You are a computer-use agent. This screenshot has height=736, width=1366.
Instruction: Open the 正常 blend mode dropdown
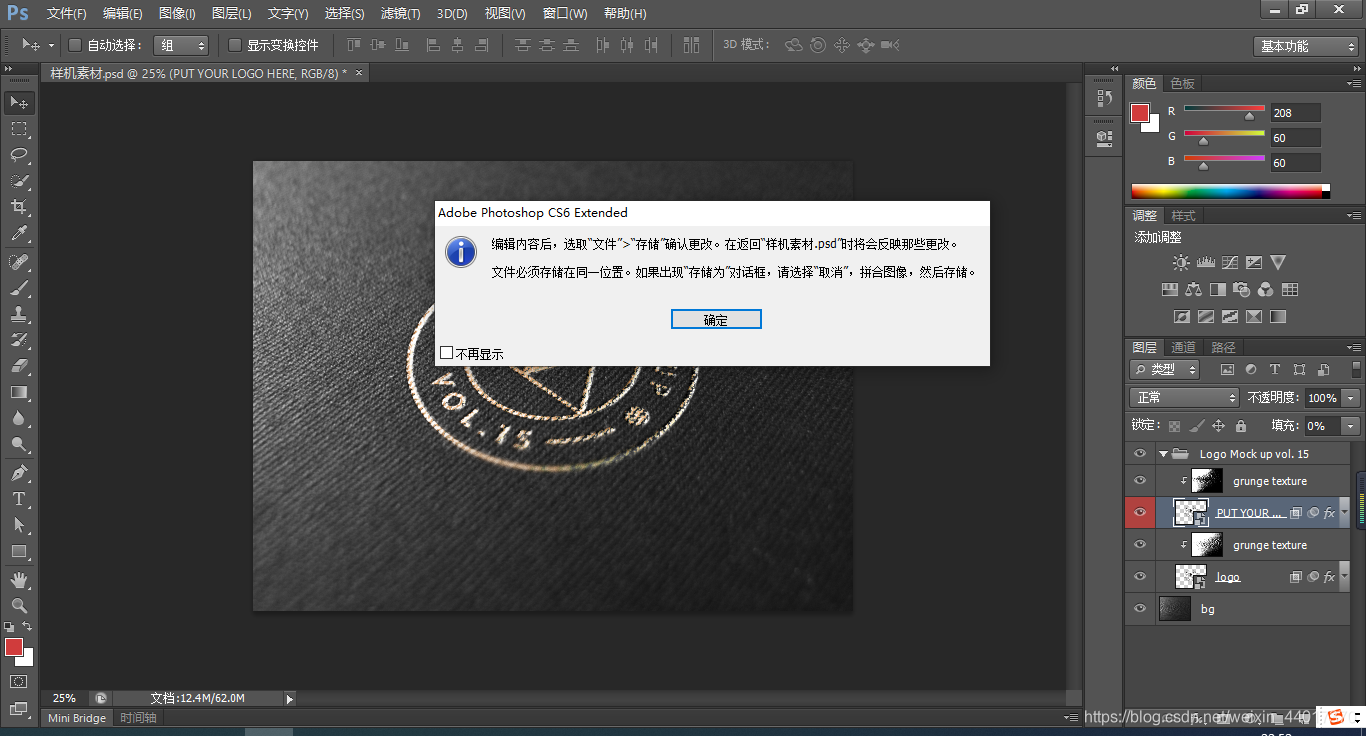pos(1185,398)
